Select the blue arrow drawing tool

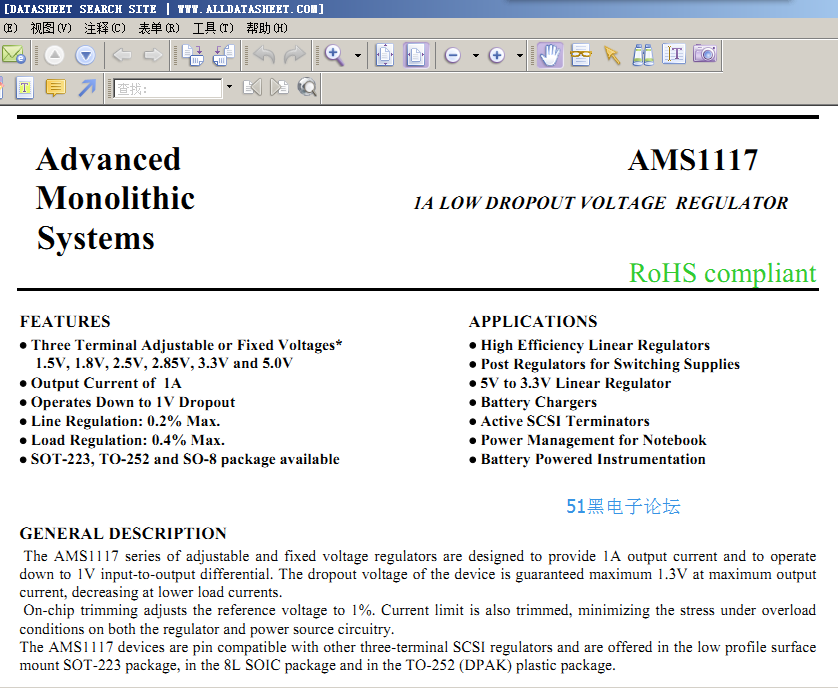87,88
